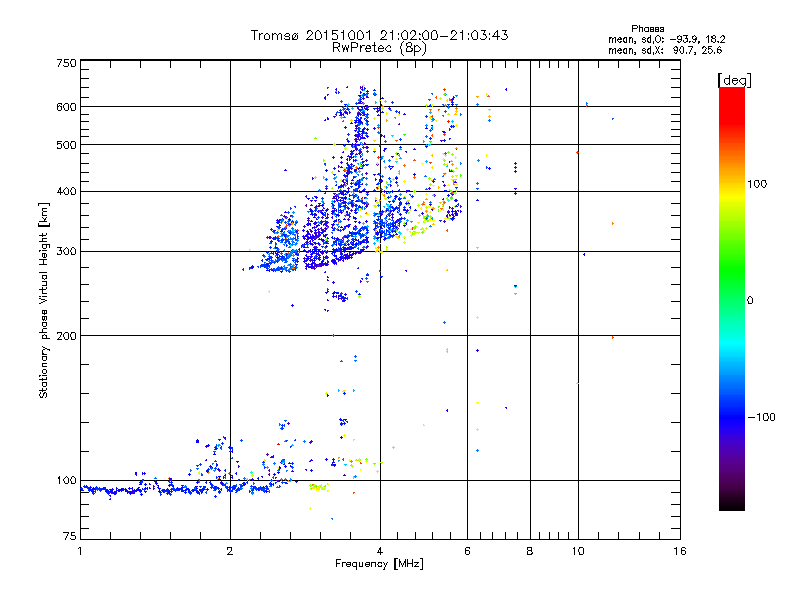Click the y-axis tick label '400'
The width and height of the screenshot is (800, 600).
coord(67,191)
